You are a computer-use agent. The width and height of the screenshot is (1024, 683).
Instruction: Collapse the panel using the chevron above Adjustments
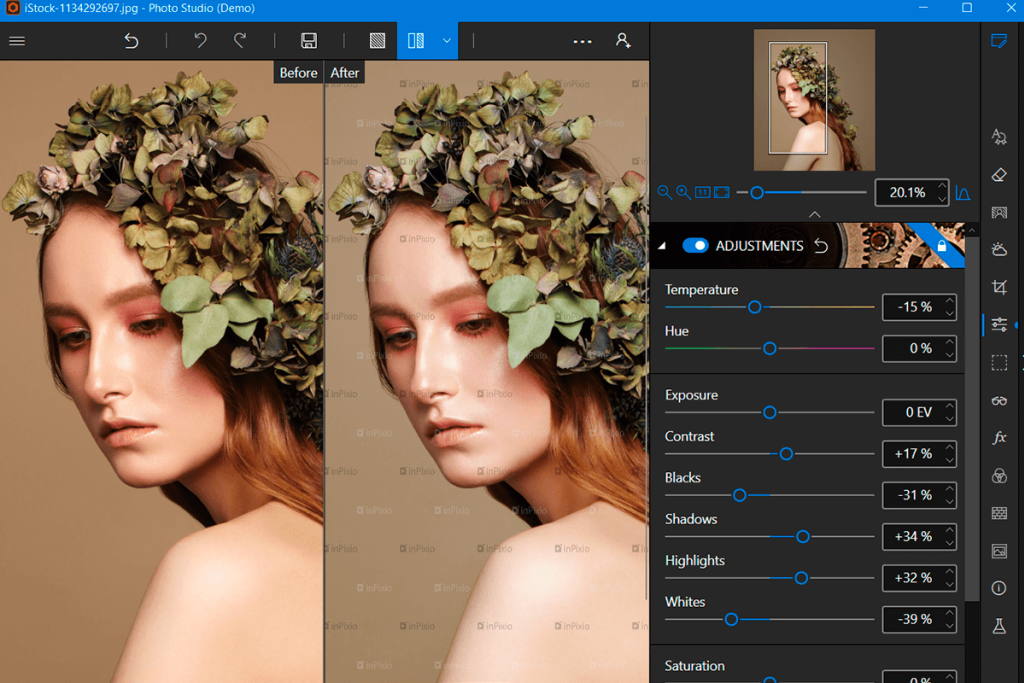point(815,214)
